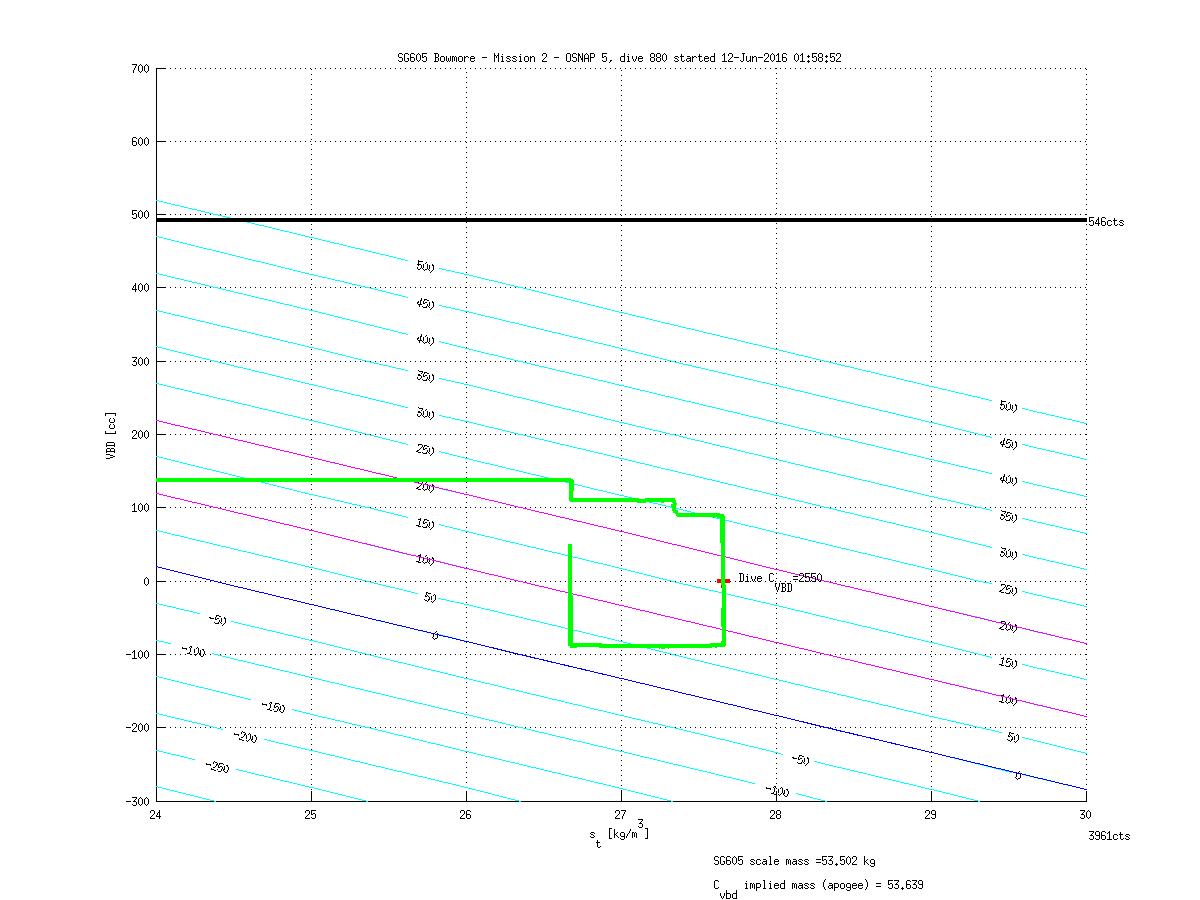Click the 'VBD [cc]' y-axis label

point(112,434)
